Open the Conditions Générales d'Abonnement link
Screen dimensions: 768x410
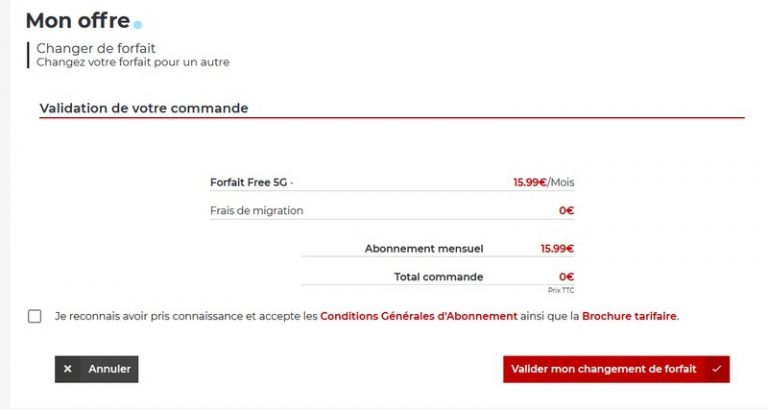point(418,316)
